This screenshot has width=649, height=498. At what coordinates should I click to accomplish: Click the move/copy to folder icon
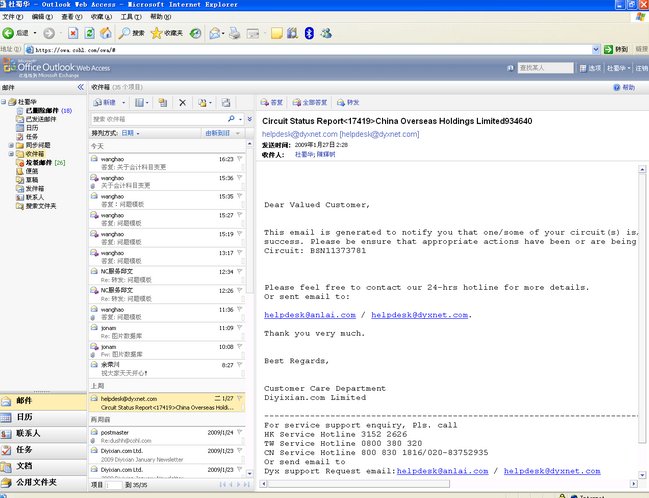[163, 102]
